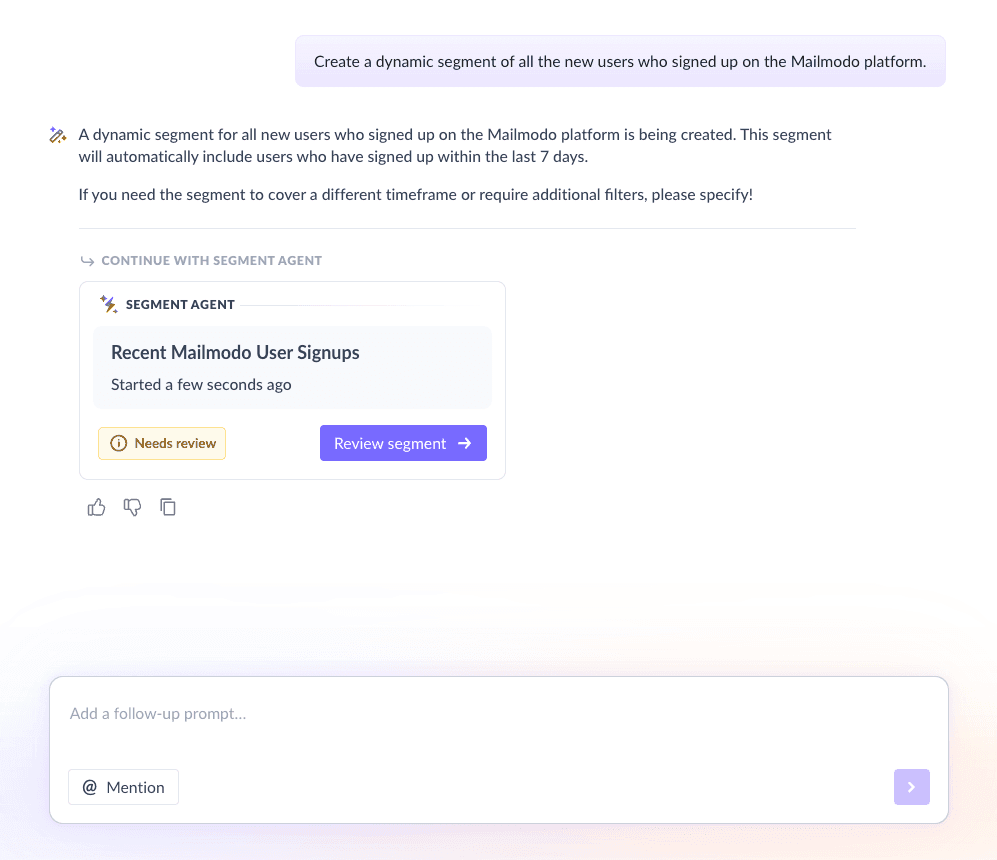This screenshot has height=860, width=997.
Task: Like the agent response with thumbs up
Action: pyautogui.click(x=96, y=507)
